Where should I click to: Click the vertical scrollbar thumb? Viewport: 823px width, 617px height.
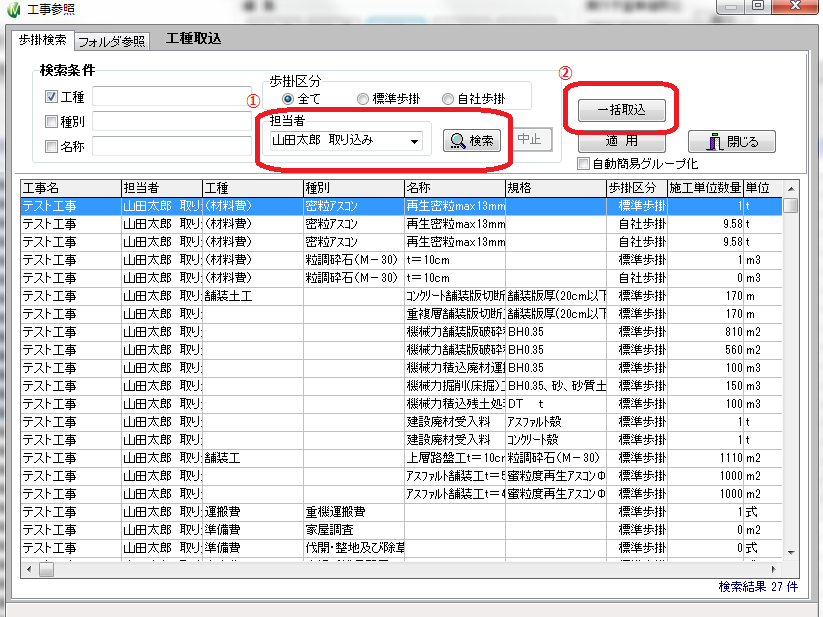pos(790,205)
